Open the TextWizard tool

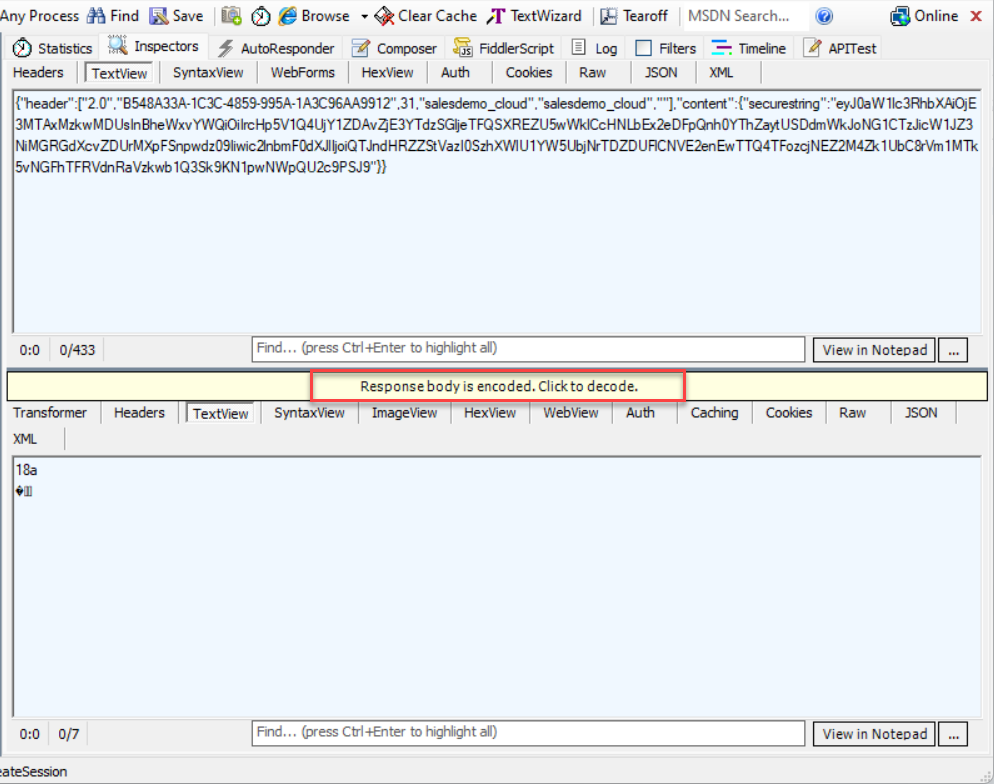(534, 16)
